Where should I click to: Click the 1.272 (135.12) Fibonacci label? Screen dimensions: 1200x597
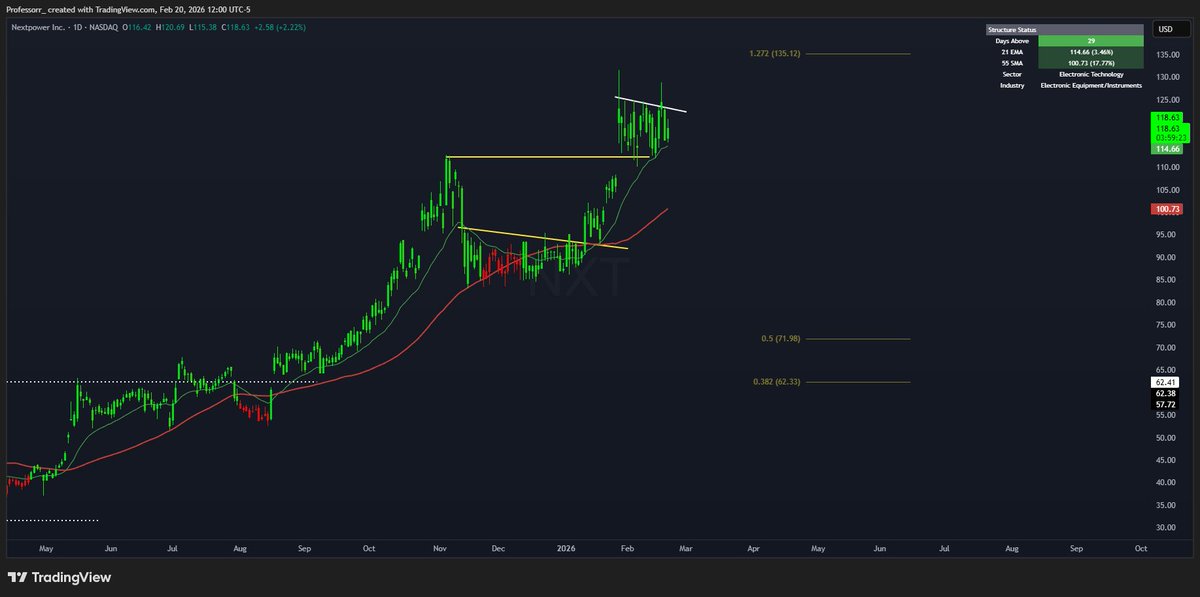[x=774, y=53]
